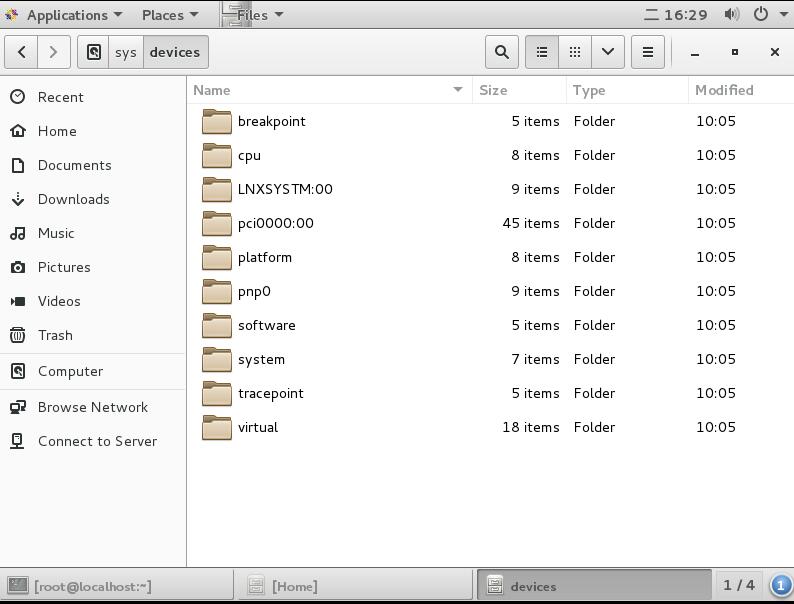Select the pnp0 folder icon
The height and width of the screenshot is (604, 794).
coord(217,292)
